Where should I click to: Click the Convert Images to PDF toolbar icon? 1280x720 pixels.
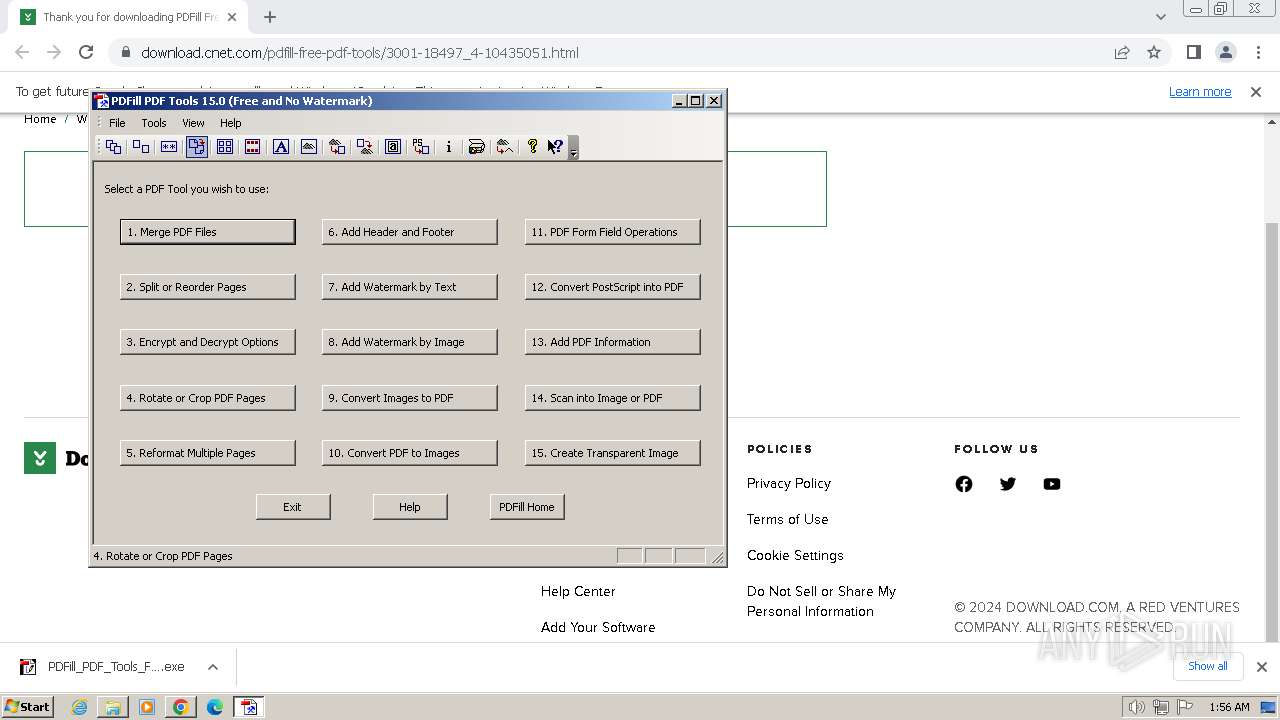pos(337,147)
